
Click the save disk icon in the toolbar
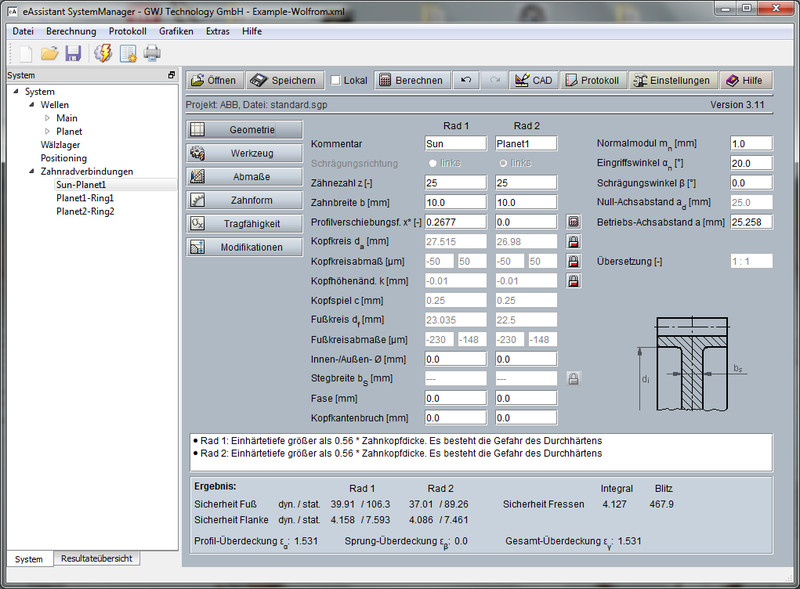(74, 53)
